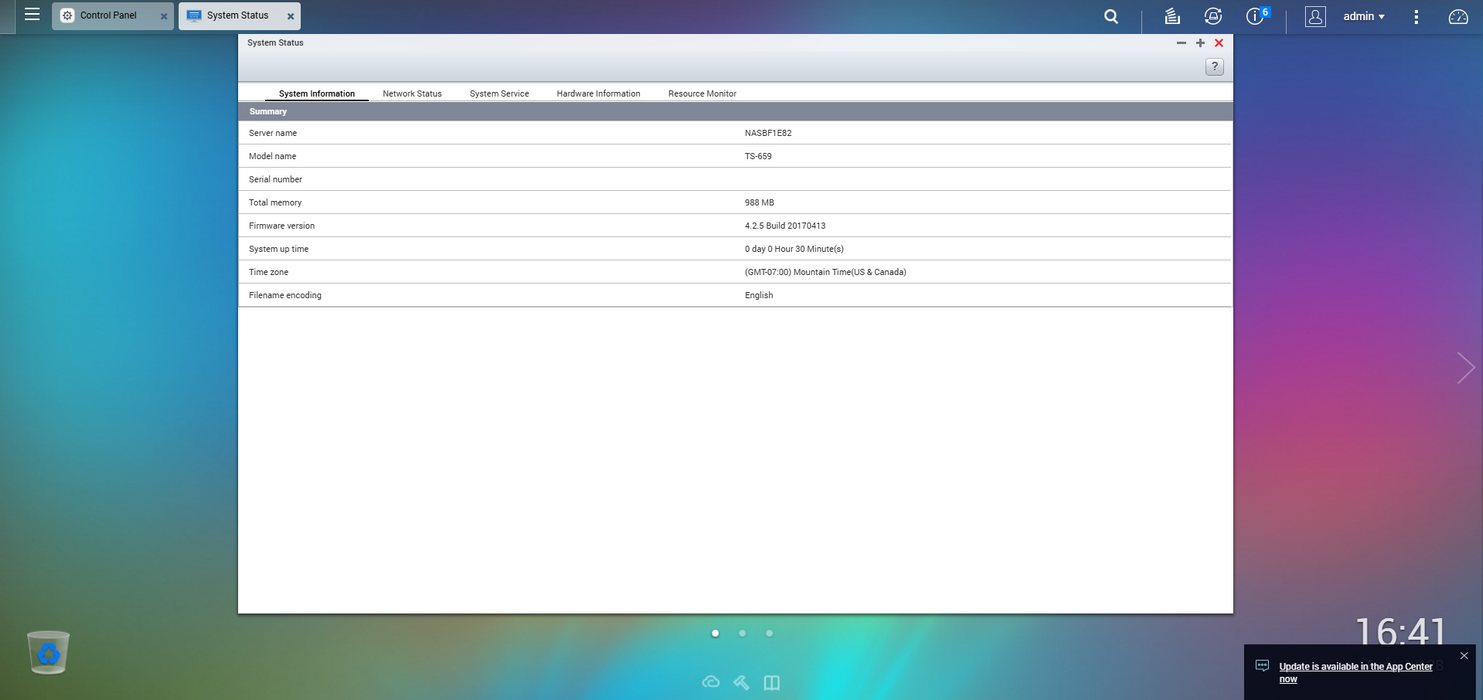Open the main hamburger menu
This screenshot has height=700, width=1483.
32,15
